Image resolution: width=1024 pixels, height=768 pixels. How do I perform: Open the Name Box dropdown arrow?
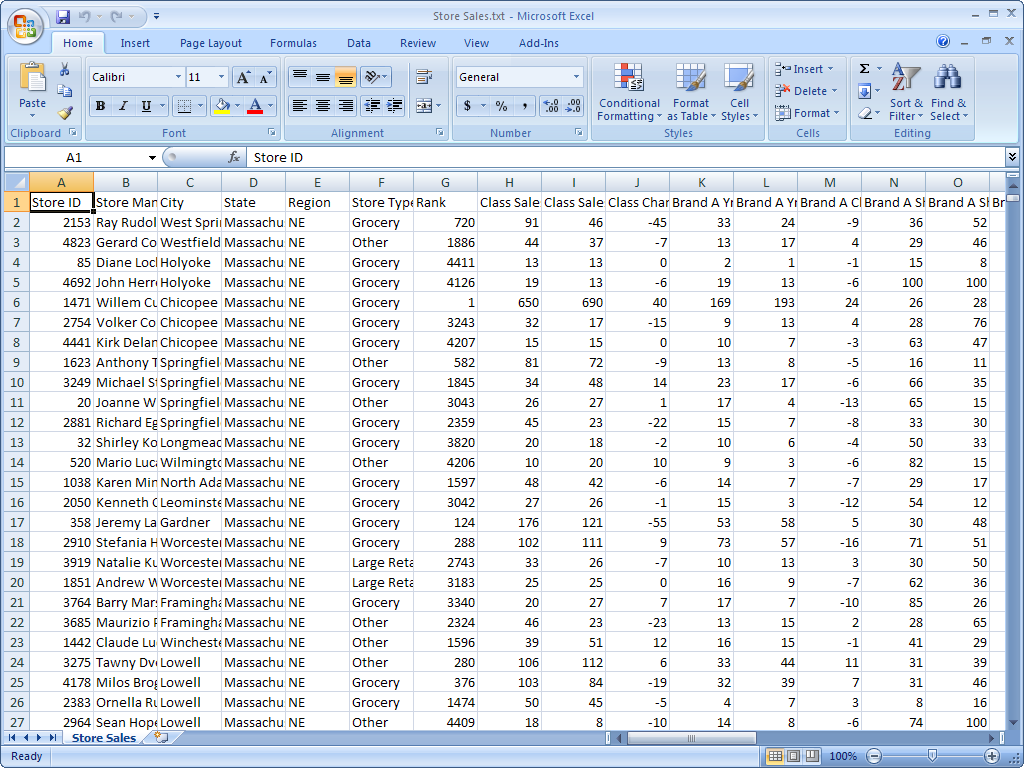point(152,157)
